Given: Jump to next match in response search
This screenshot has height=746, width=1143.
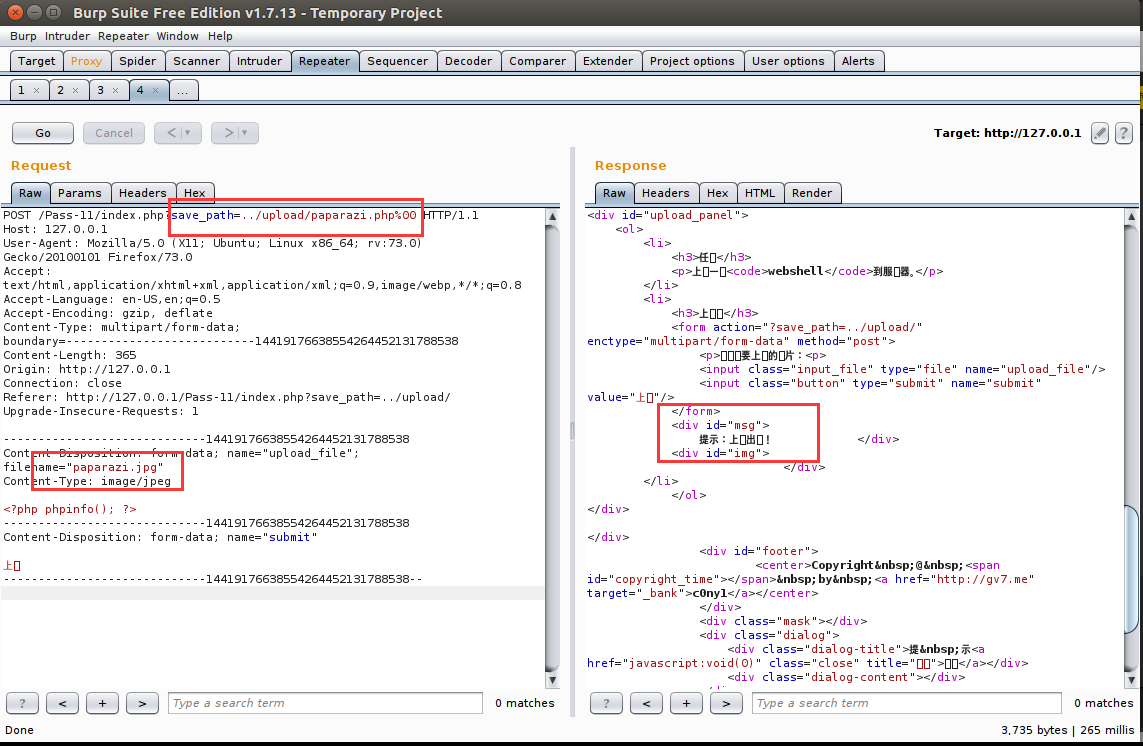Looking at the screenshot, I should (726, 703).
